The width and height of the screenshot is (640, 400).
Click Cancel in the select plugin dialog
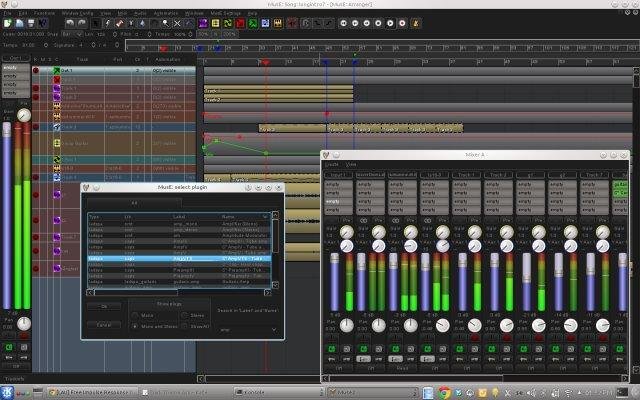coord(103,324)
